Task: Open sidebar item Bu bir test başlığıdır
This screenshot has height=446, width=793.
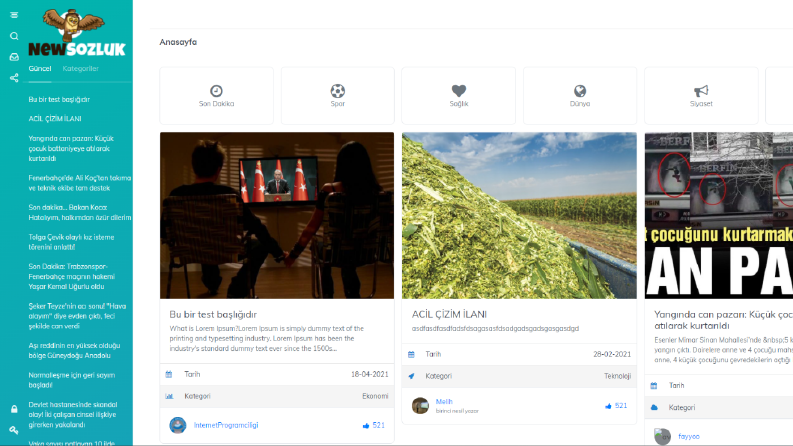Action: tap(59, 100)
